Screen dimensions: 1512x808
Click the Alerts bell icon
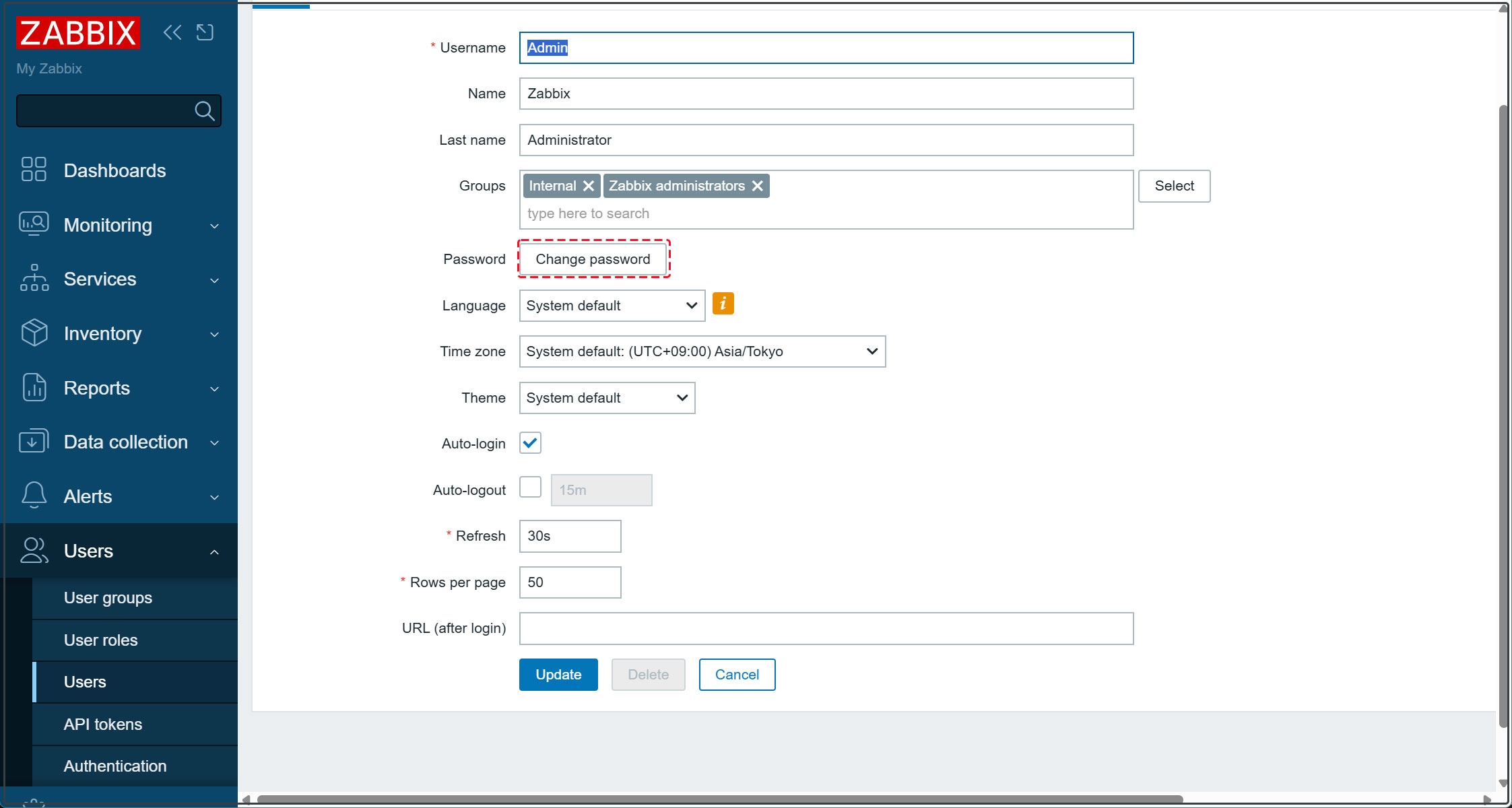34,496
